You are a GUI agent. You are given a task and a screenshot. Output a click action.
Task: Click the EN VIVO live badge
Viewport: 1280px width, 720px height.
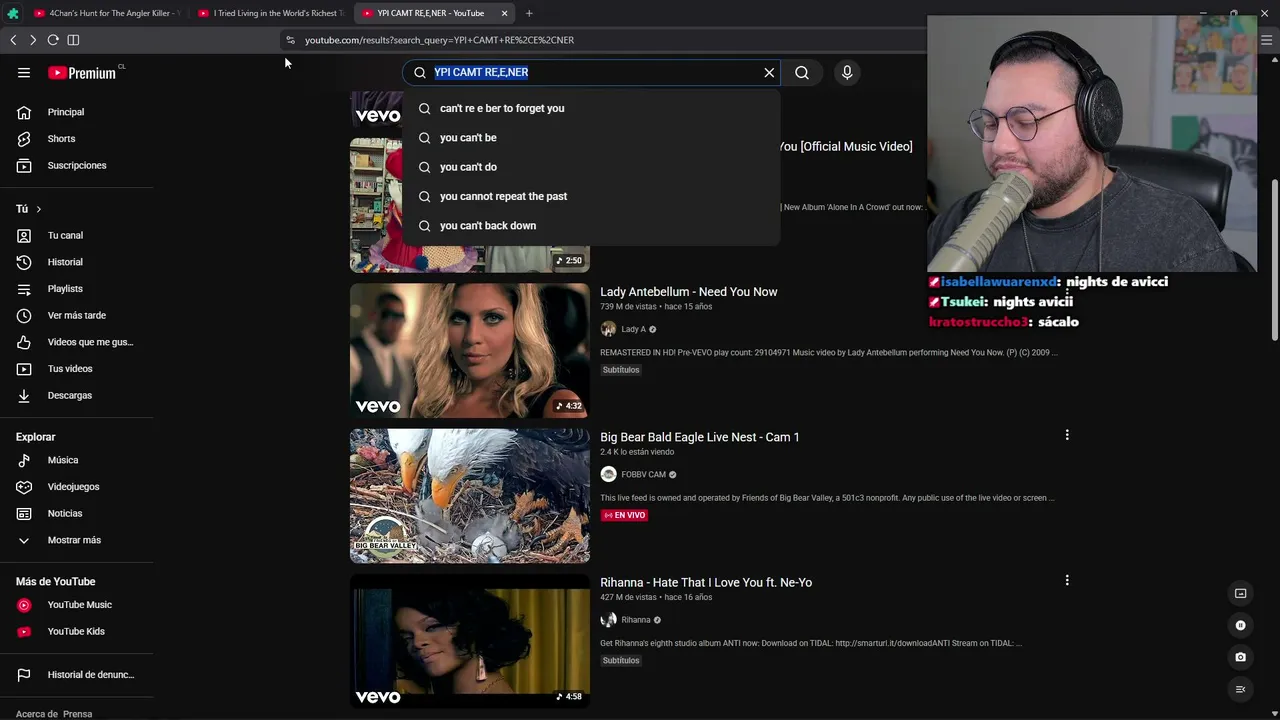(624, 515)
